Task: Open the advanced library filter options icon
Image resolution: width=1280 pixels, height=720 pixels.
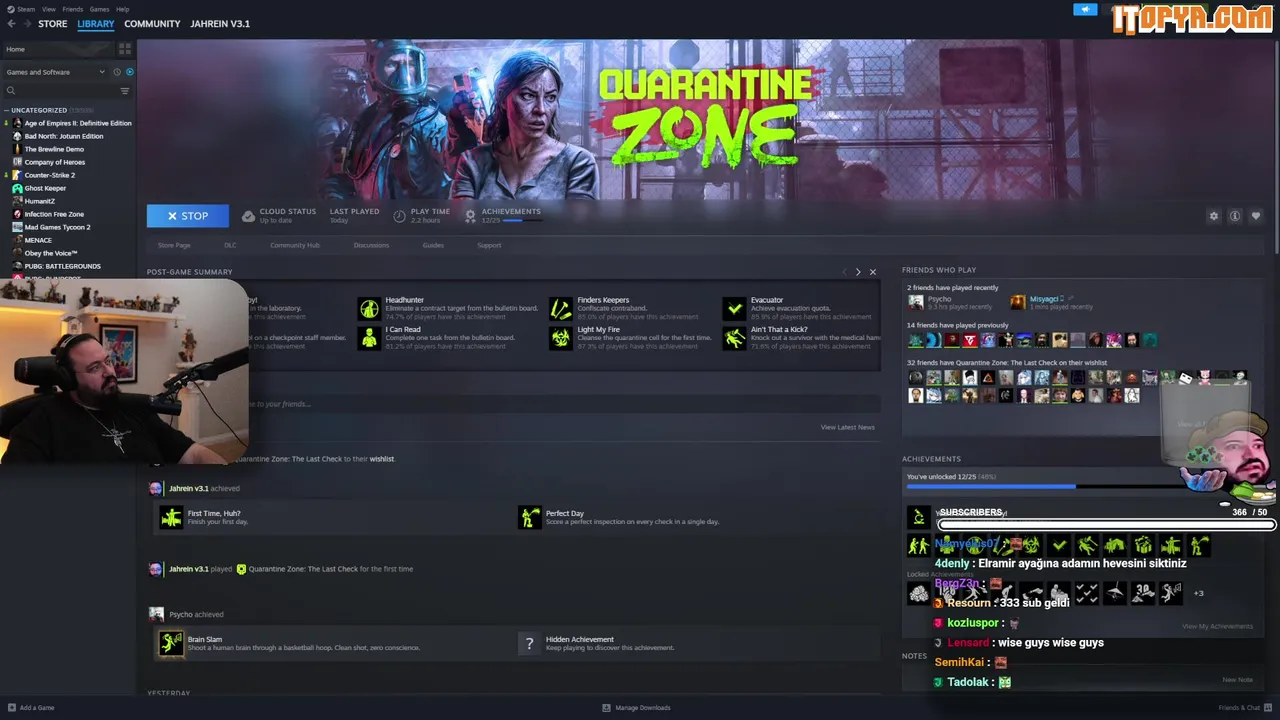Action: tap(125, 91)
